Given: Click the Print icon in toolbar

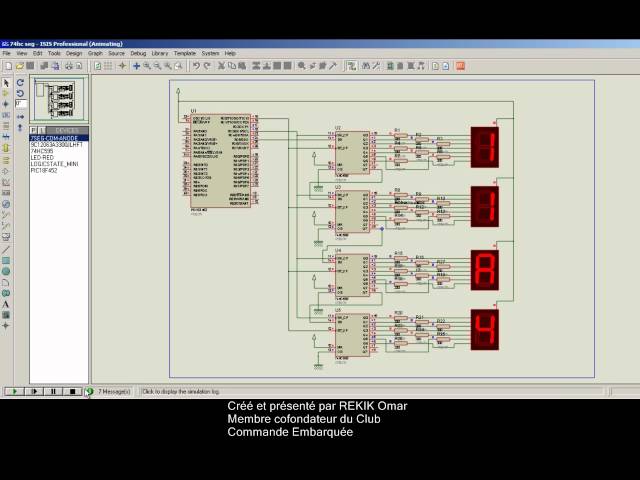Looking at the screenshot, I should tap(69, 66).
